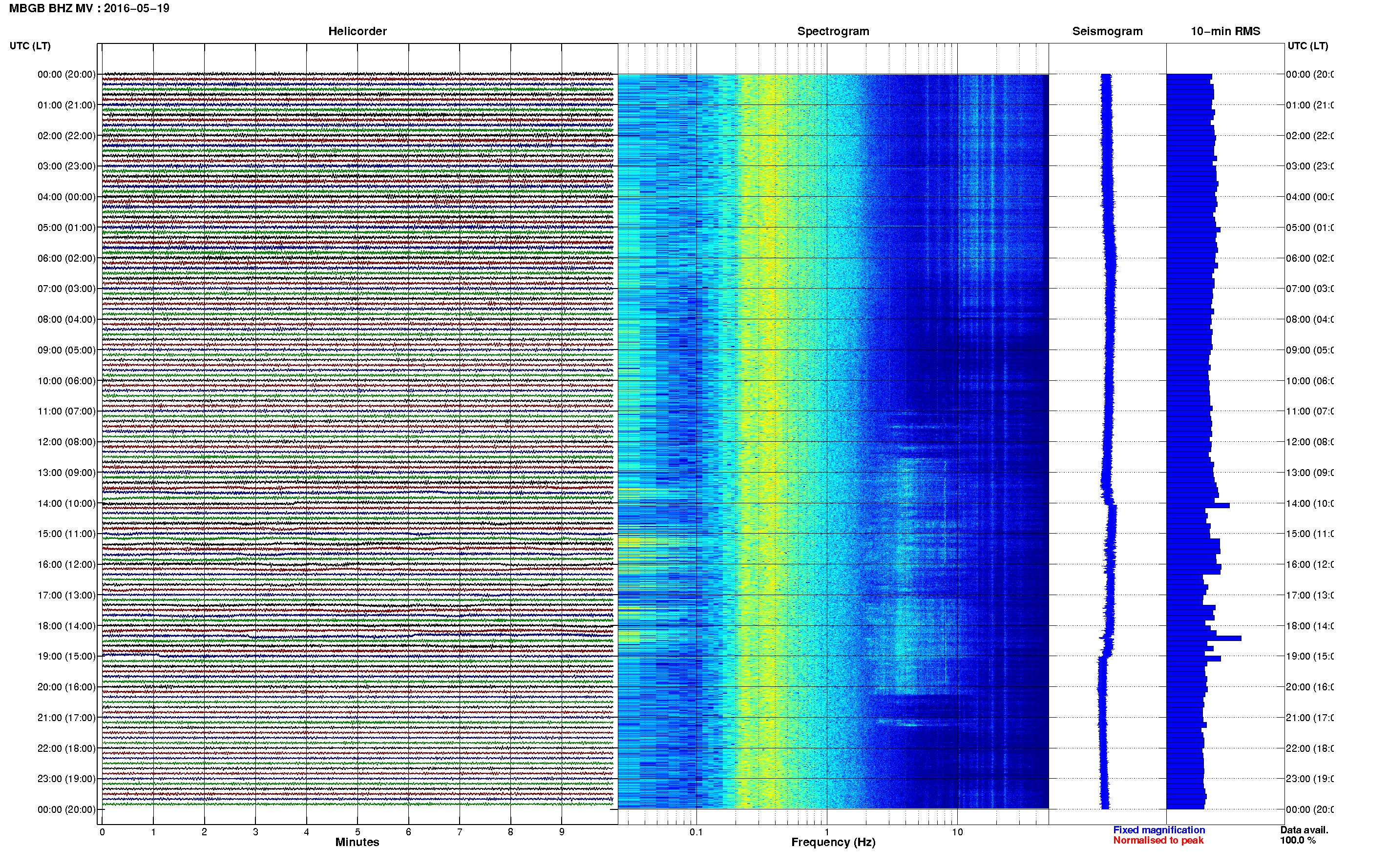This screenshot has height=868, width=1389.
Task: Click the left axis label "09:00 (05:00)"
Action: [x=66, y=350]
